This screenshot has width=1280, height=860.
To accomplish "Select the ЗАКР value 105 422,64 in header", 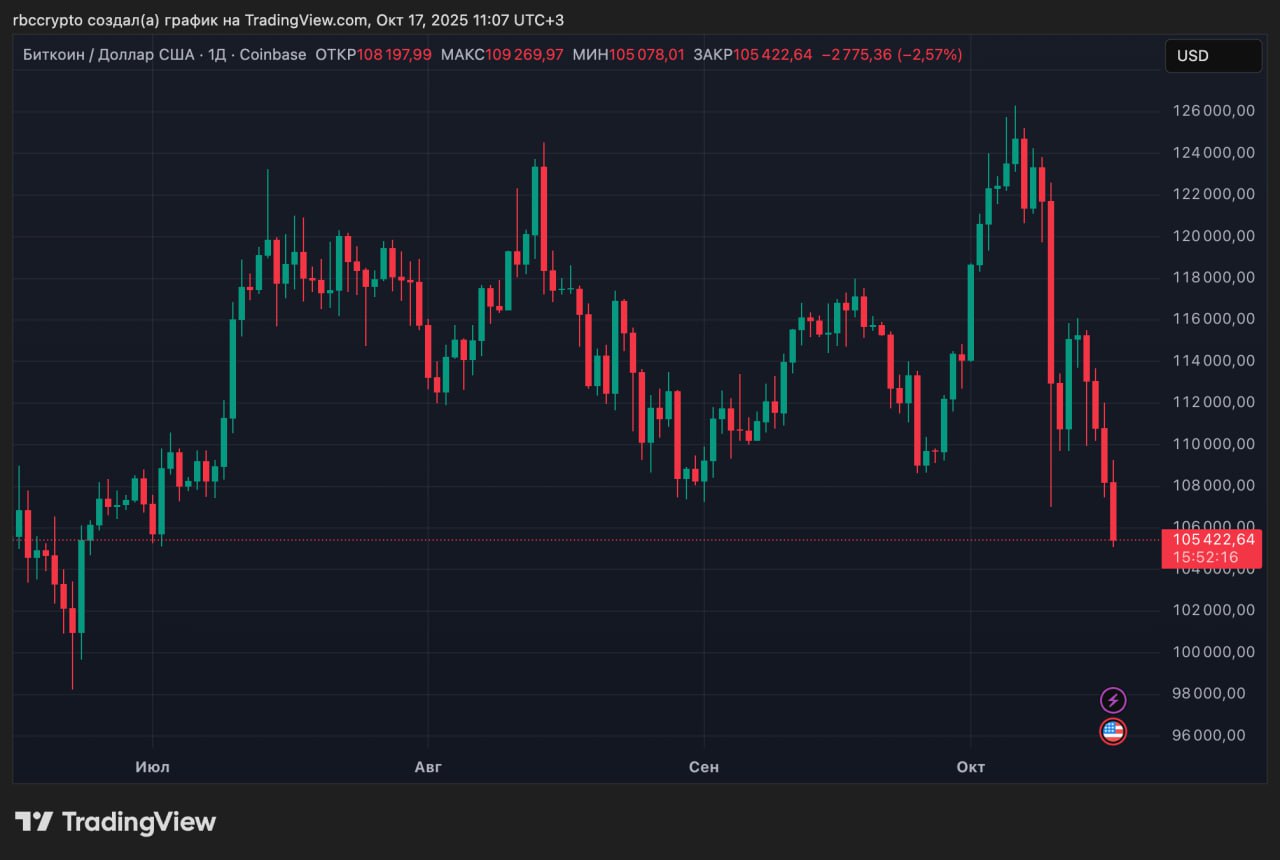I will point(772,55).
